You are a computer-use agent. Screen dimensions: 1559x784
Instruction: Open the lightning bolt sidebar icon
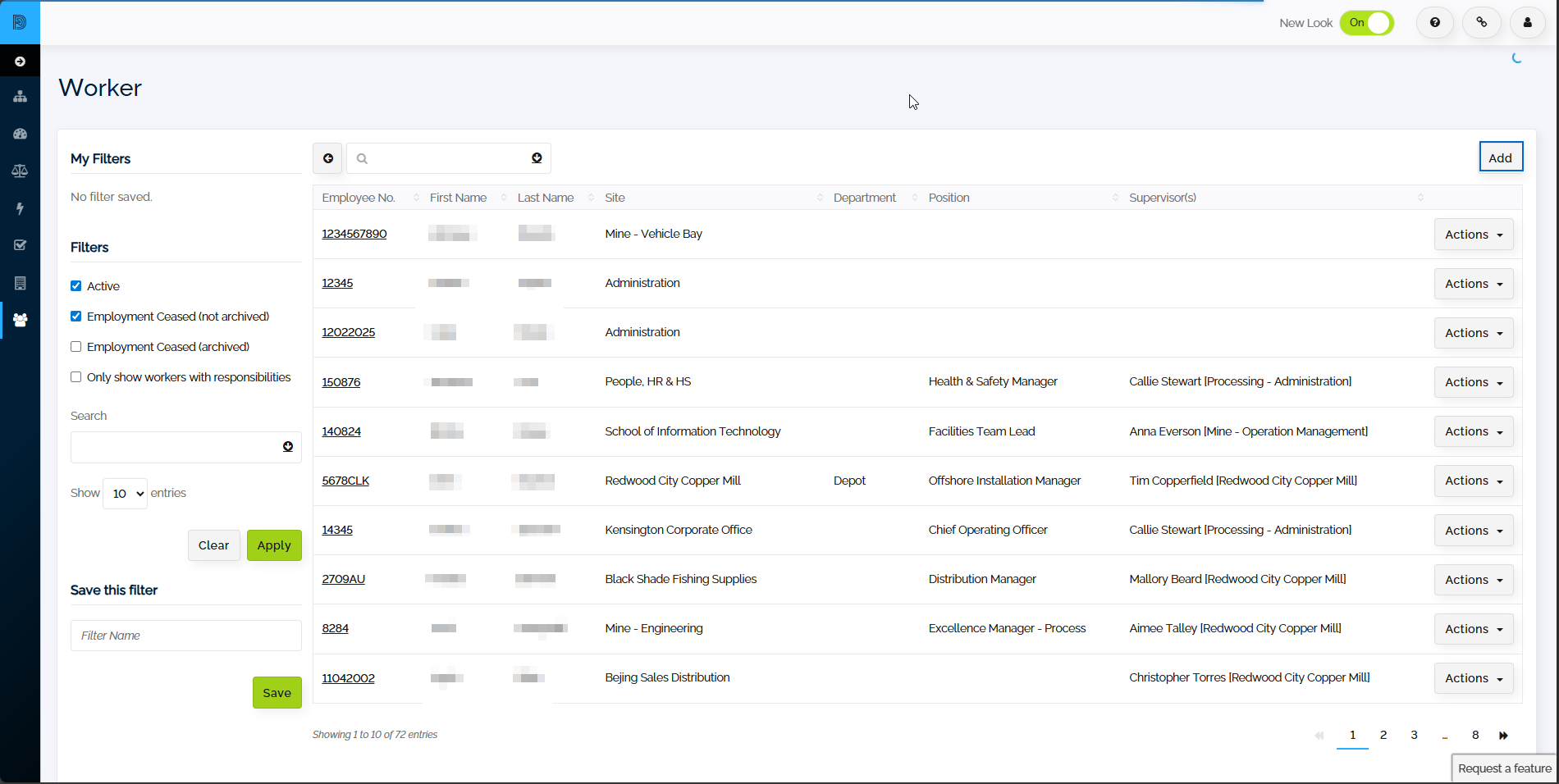coord(20,208)
